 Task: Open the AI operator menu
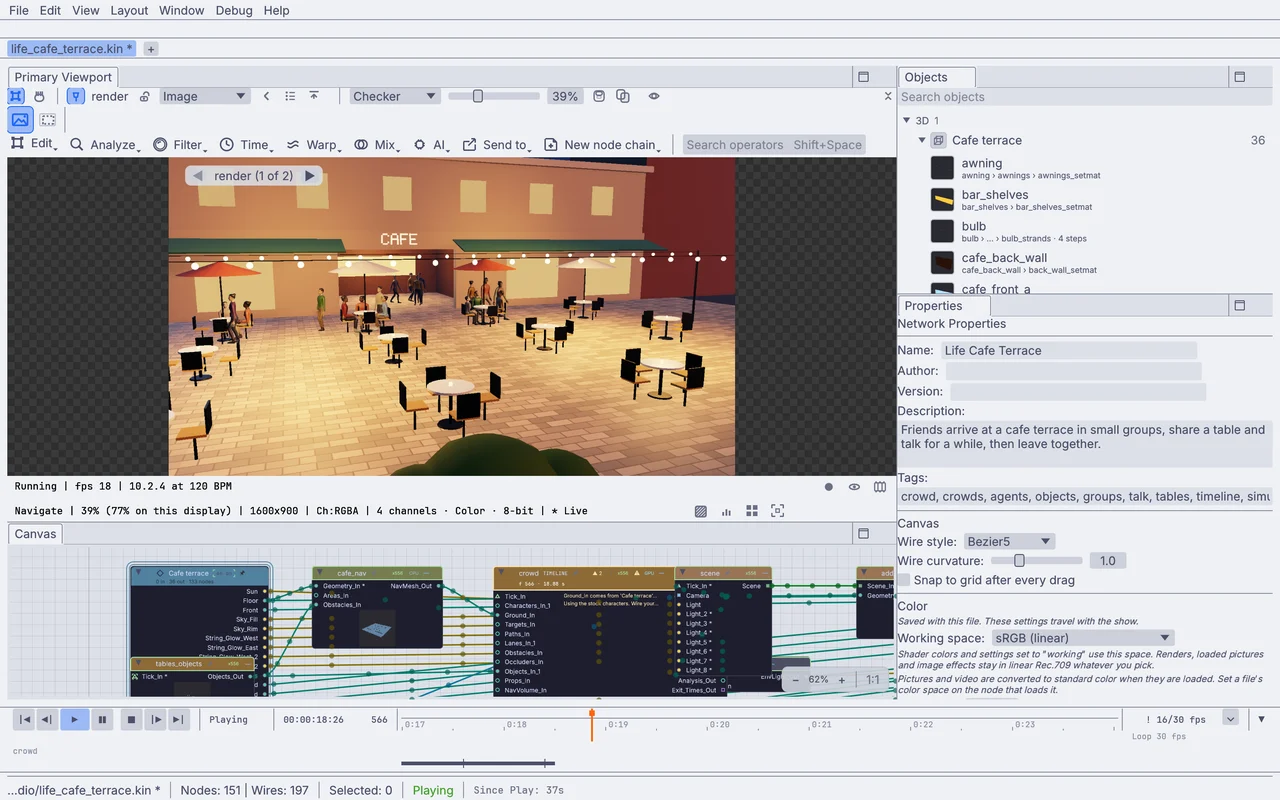[431, 145]
